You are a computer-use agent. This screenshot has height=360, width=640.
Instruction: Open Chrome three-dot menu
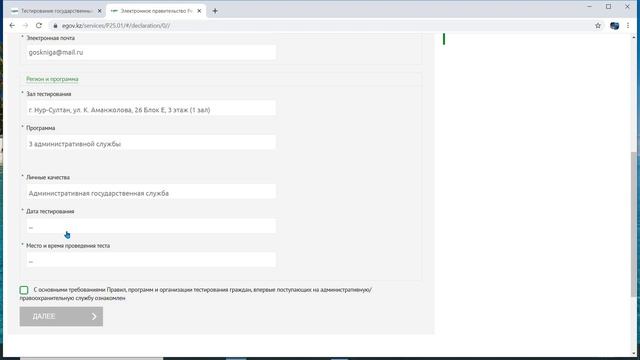click(628, 25)
